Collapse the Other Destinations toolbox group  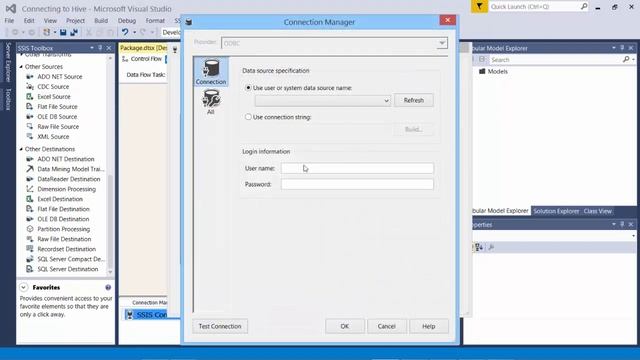(21, 149)
